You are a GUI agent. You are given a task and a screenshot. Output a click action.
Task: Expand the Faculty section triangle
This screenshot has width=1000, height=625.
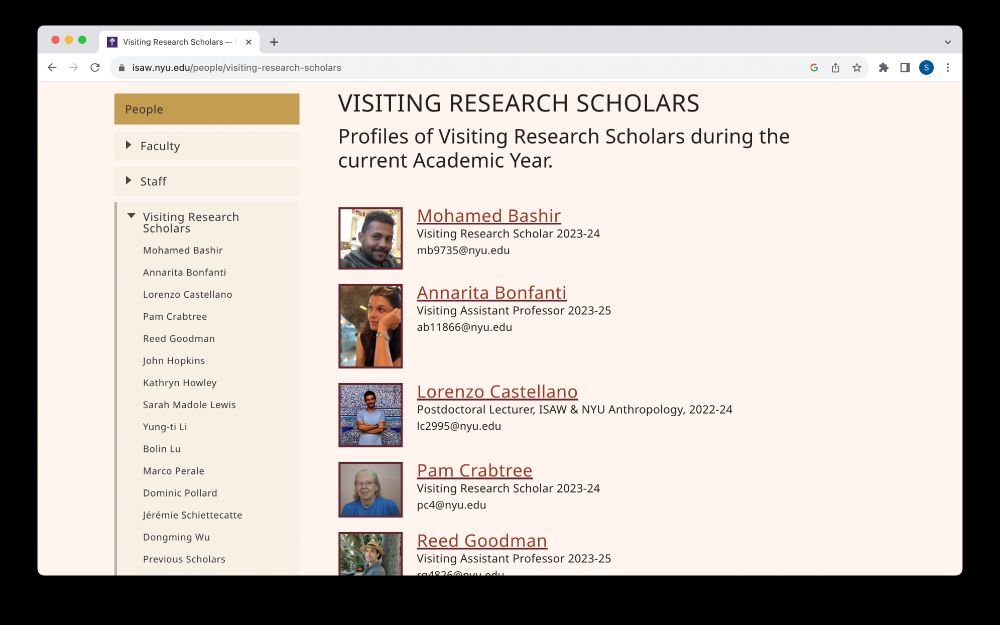point(128,145)
